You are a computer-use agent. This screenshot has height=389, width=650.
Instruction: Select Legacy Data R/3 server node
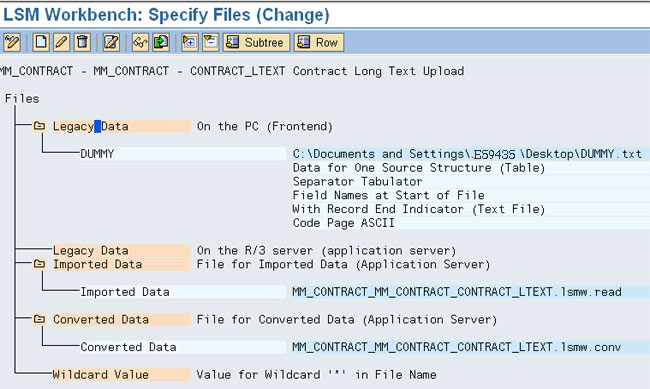click(x=121, y=250)
